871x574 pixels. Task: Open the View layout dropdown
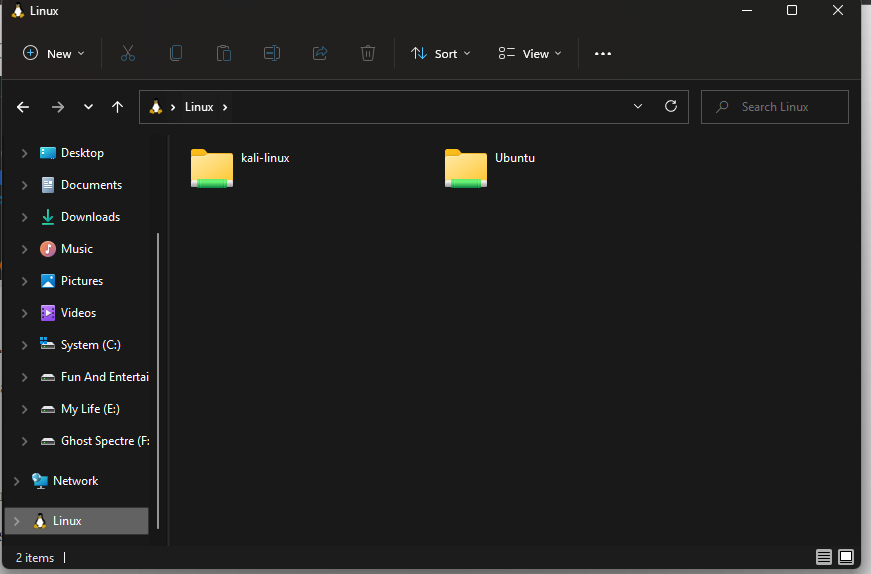530,54
